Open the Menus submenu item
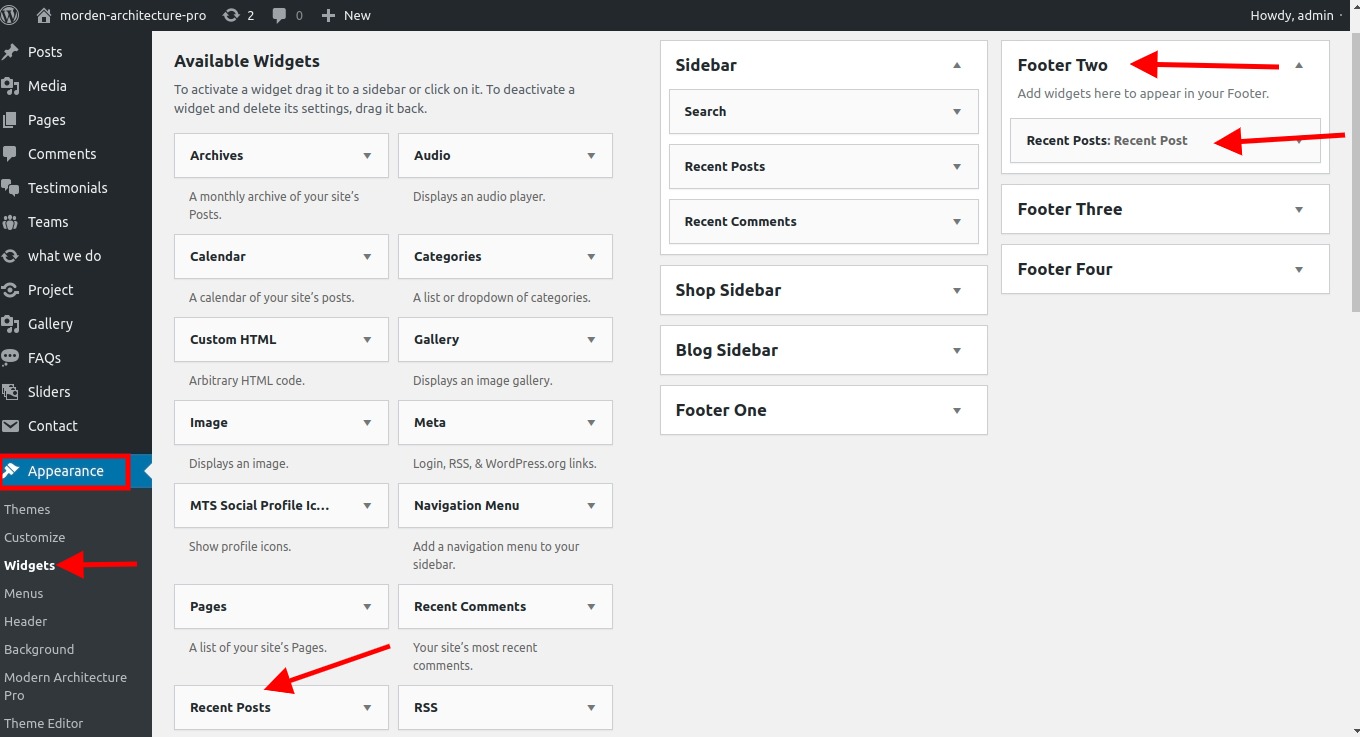 coord(24,593)
